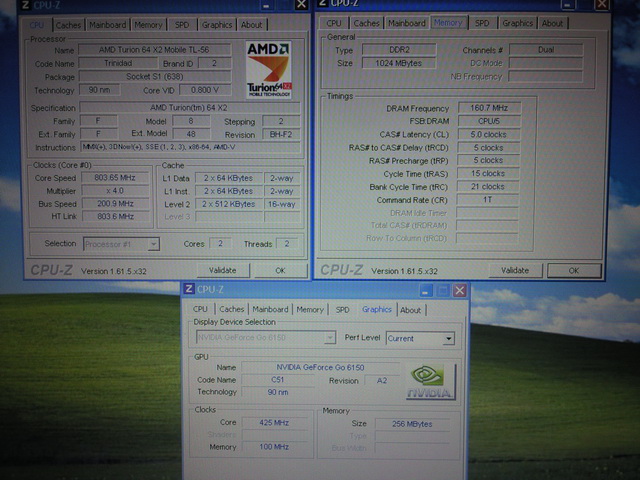Click the Channels # value Dual
This screenshot has width=640, height=480.
tap(546, 50)
